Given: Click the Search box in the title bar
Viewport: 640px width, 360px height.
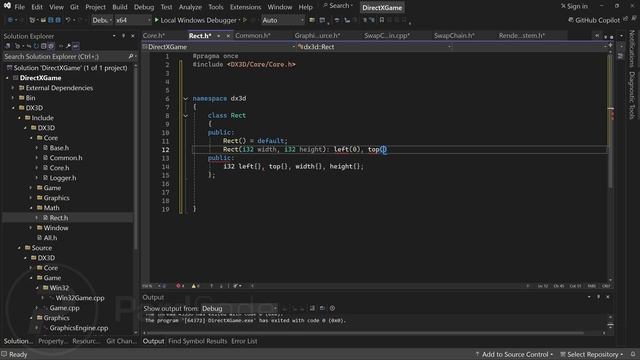Looking at the screenshot, I should 338,6.
